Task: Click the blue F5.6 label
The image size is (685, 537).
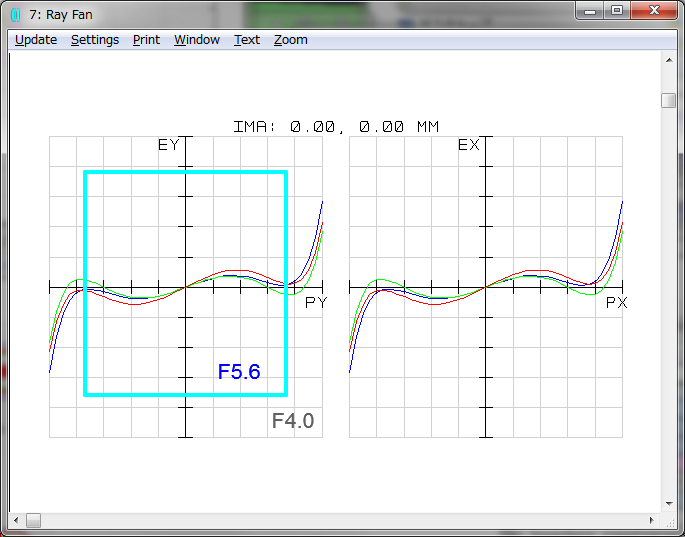Action: (x=239, y=372)
